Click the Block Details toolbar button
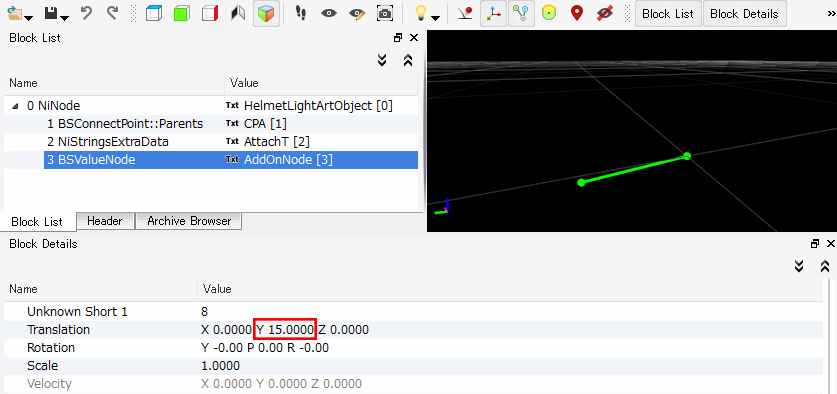This screenshot has height=394, width=837. click(744, 14)
